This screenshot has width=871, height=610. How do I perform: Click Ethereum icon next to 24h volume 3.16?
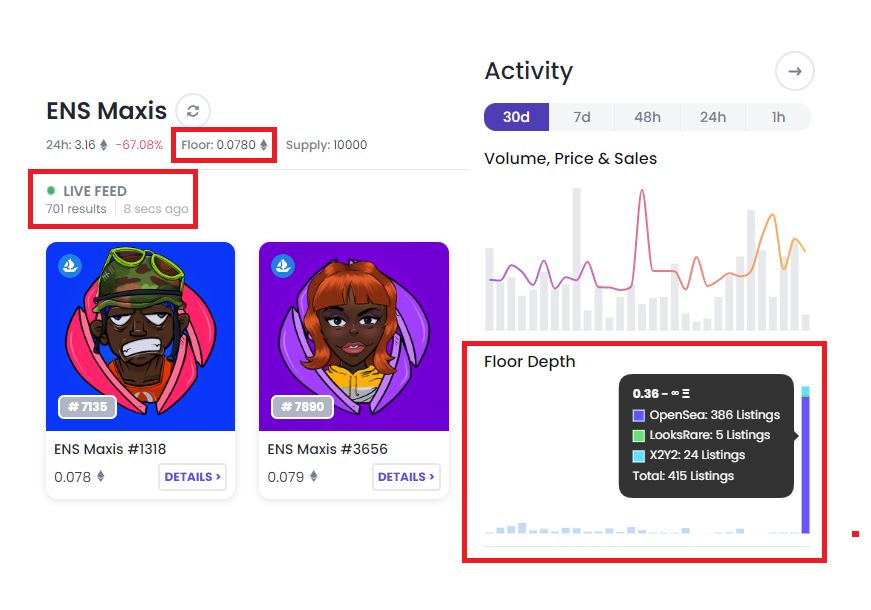coord(103,145)
